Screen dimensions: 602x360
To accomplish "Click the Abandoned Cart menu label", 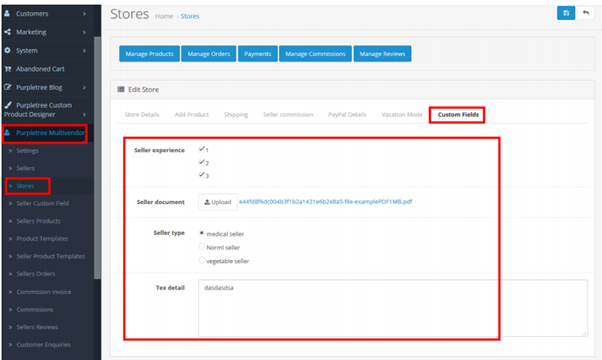I will [x=40, y=69].
